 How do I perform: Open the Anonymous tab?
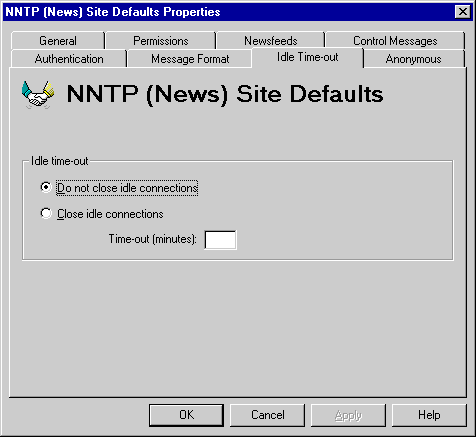click(x=413, y=59)
